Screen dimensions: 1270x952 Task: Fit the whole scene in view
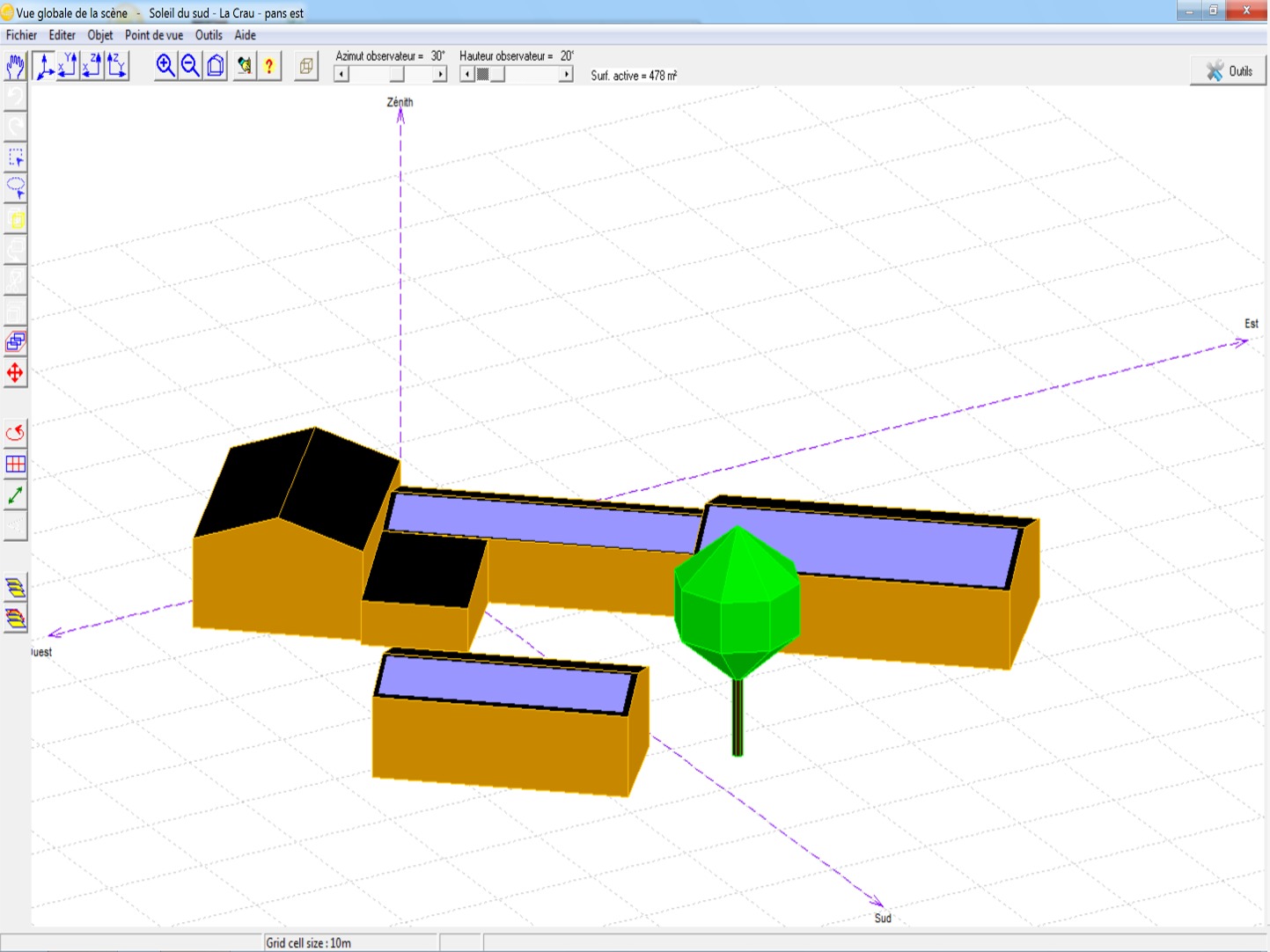click(216, 66)
